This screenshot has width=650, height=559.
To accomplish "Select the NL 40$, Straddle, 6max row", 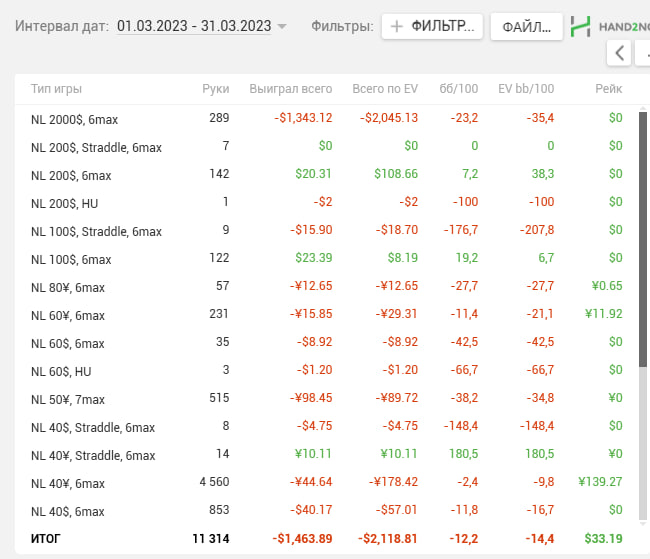I will click(327, 426).
